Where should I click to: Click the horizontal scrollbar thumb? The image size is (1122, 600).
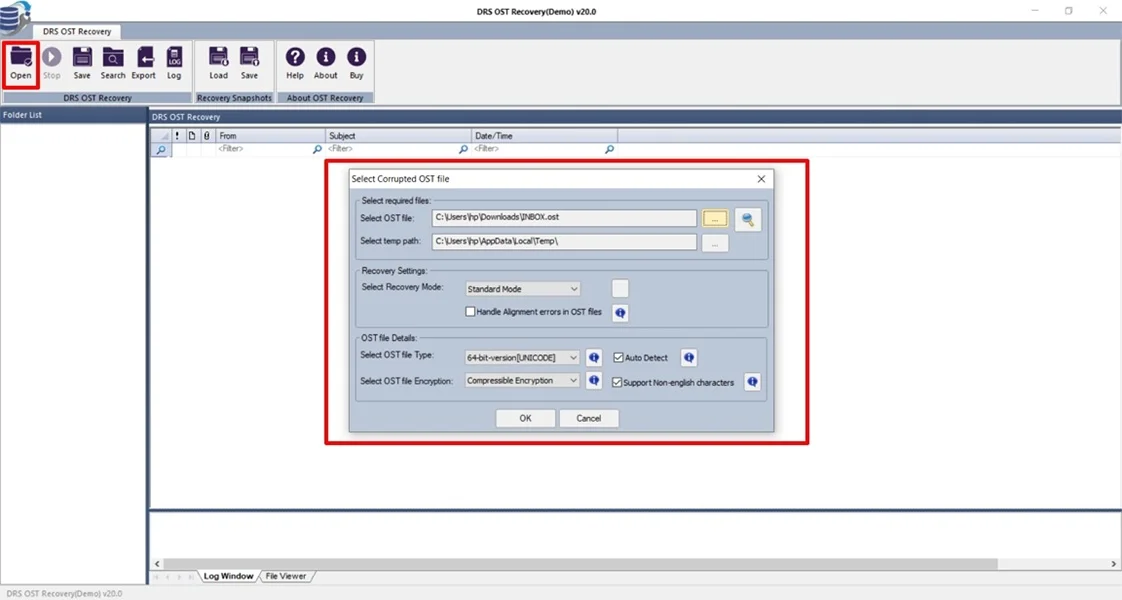point(580,564)
